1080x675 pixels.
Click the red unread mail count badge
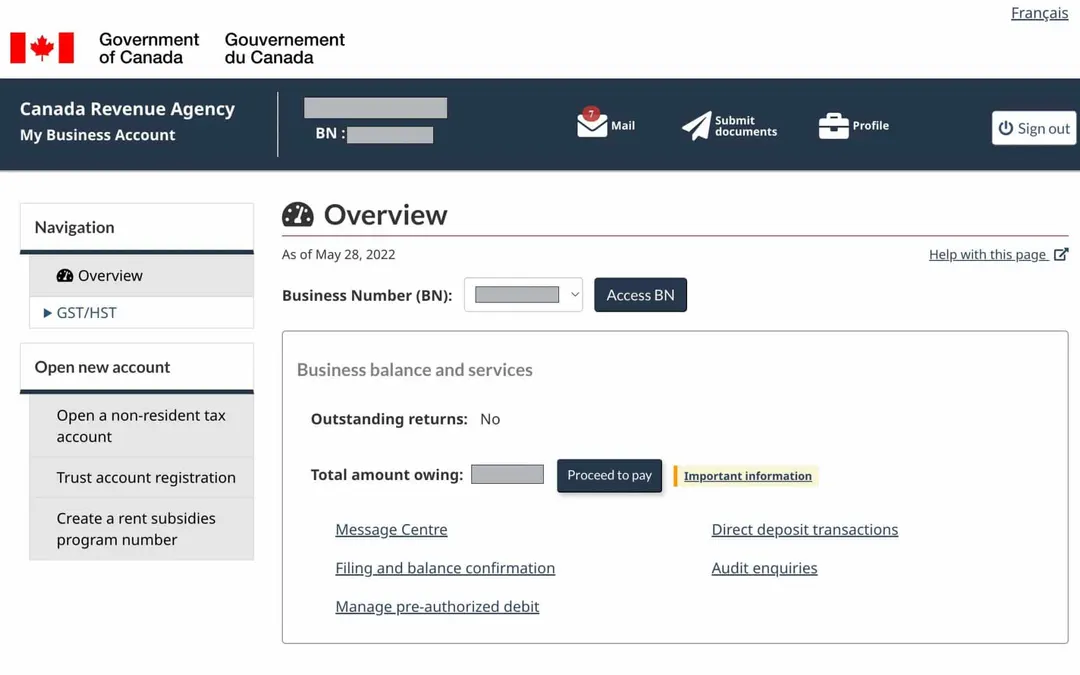tap(590, 114)
